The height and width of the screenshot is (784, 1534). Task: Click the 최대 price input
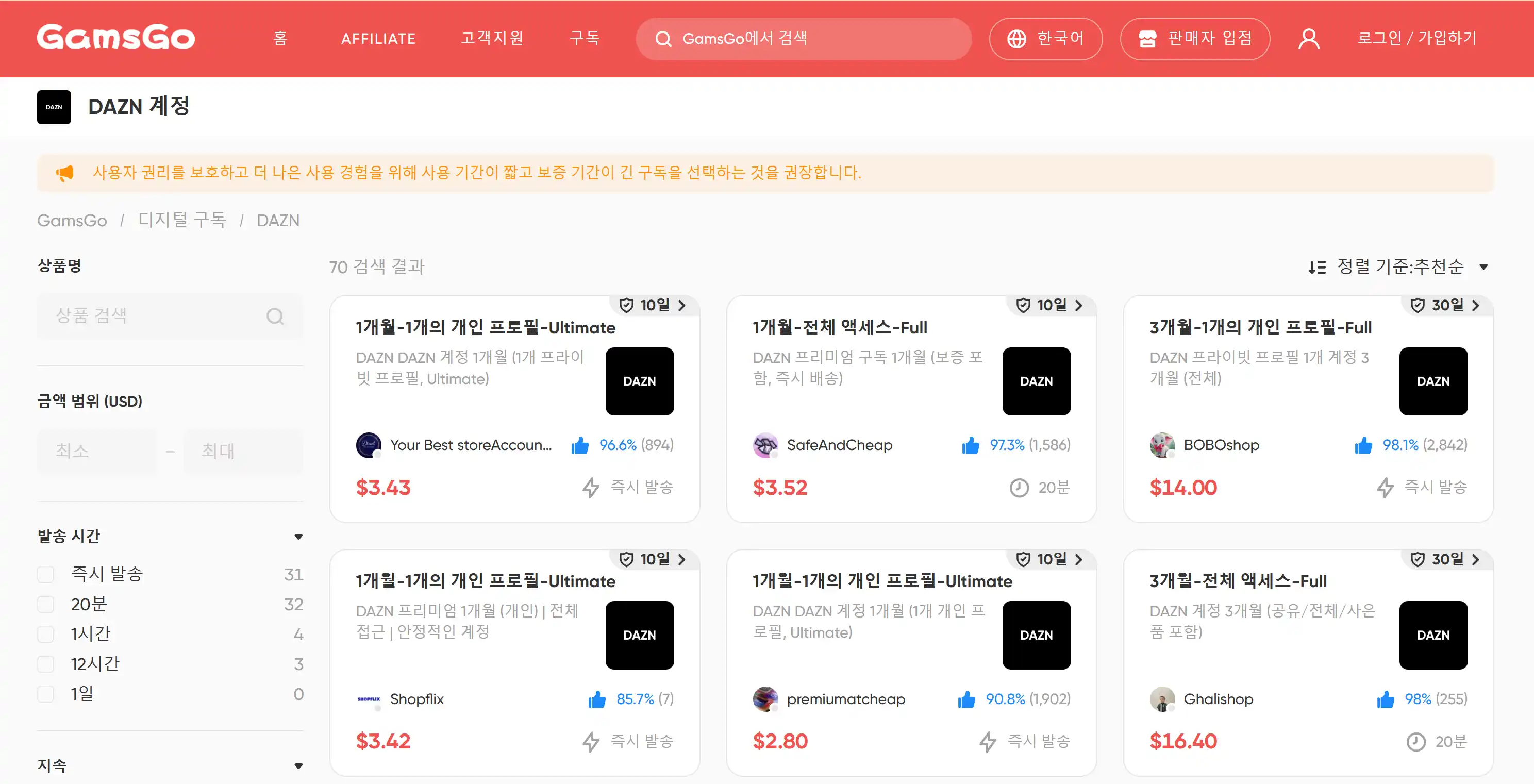point(243,451)
